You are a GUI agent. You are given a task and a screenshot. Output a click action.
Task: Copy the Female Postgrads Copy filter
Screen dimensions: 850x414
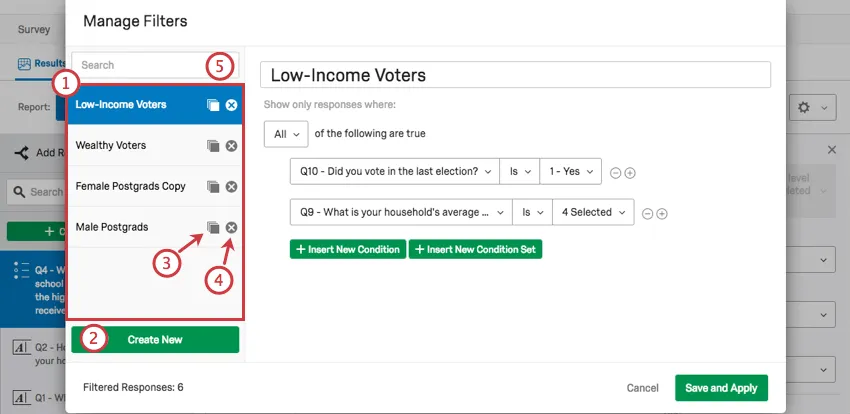click(213, 187)
